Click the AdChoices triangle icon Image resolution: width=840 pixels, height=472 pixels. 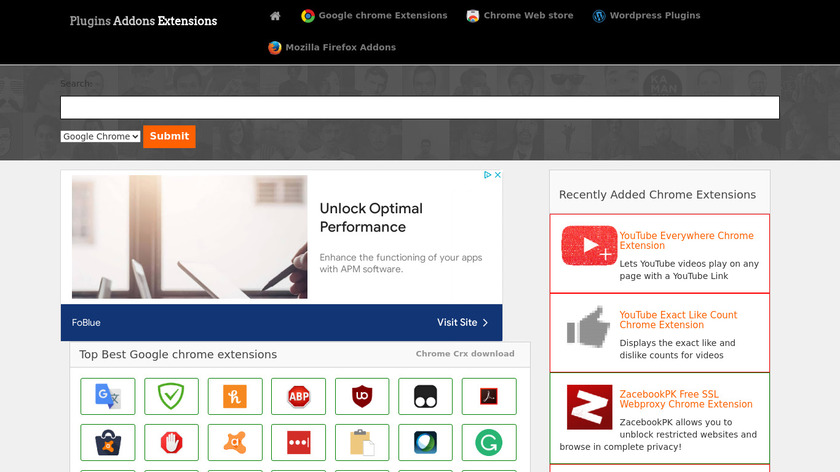[x=488, y=175]
